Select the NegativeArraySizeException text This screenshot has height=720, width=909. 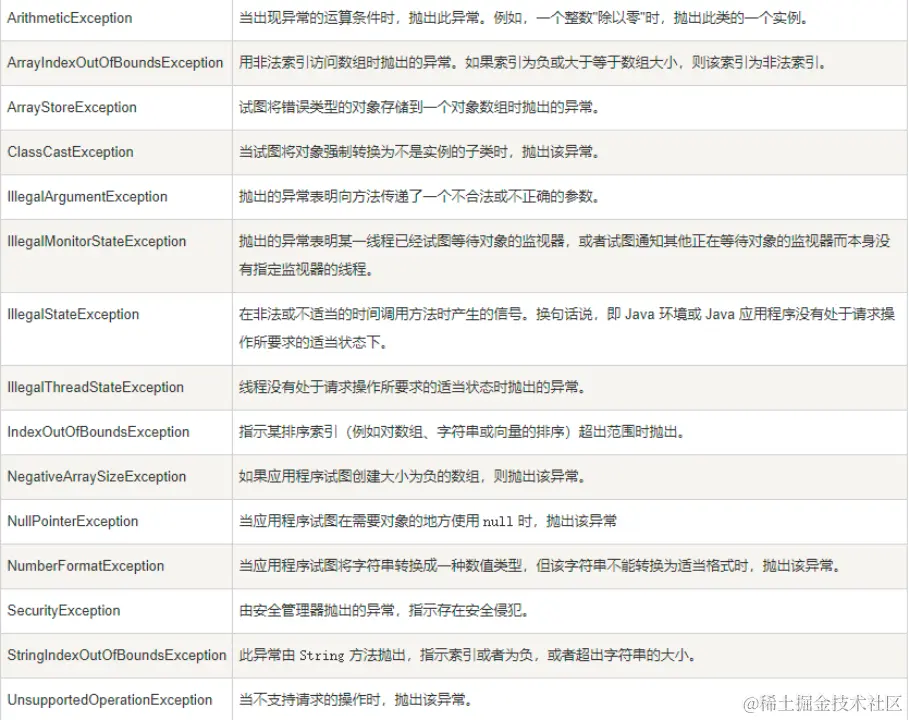(96, 477)
